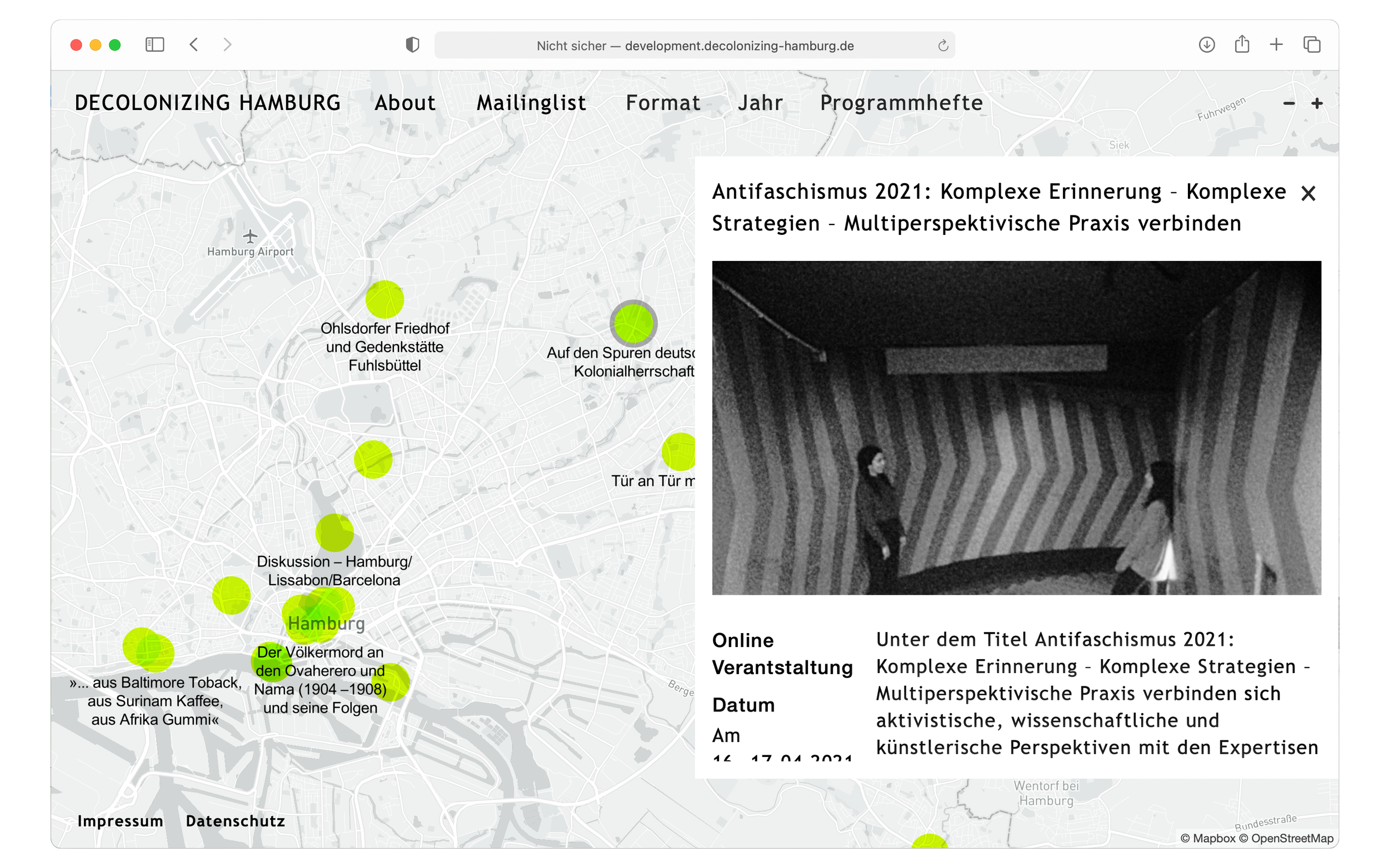The image size is (1389, 868).
Task: Zoom out the map with minus
Action: point(1288,104)
